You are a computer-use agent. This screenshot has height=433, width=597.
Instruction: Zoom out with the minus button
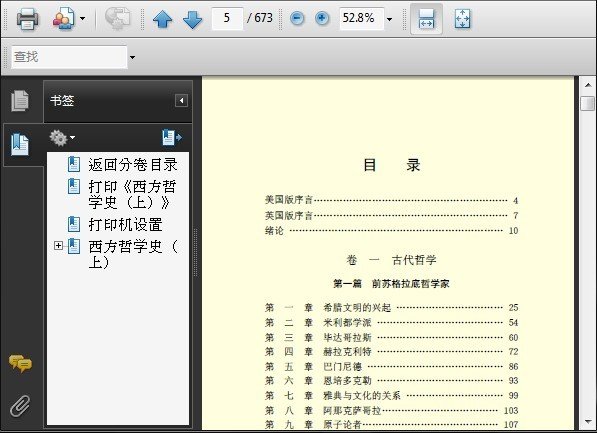click(297, 18)
